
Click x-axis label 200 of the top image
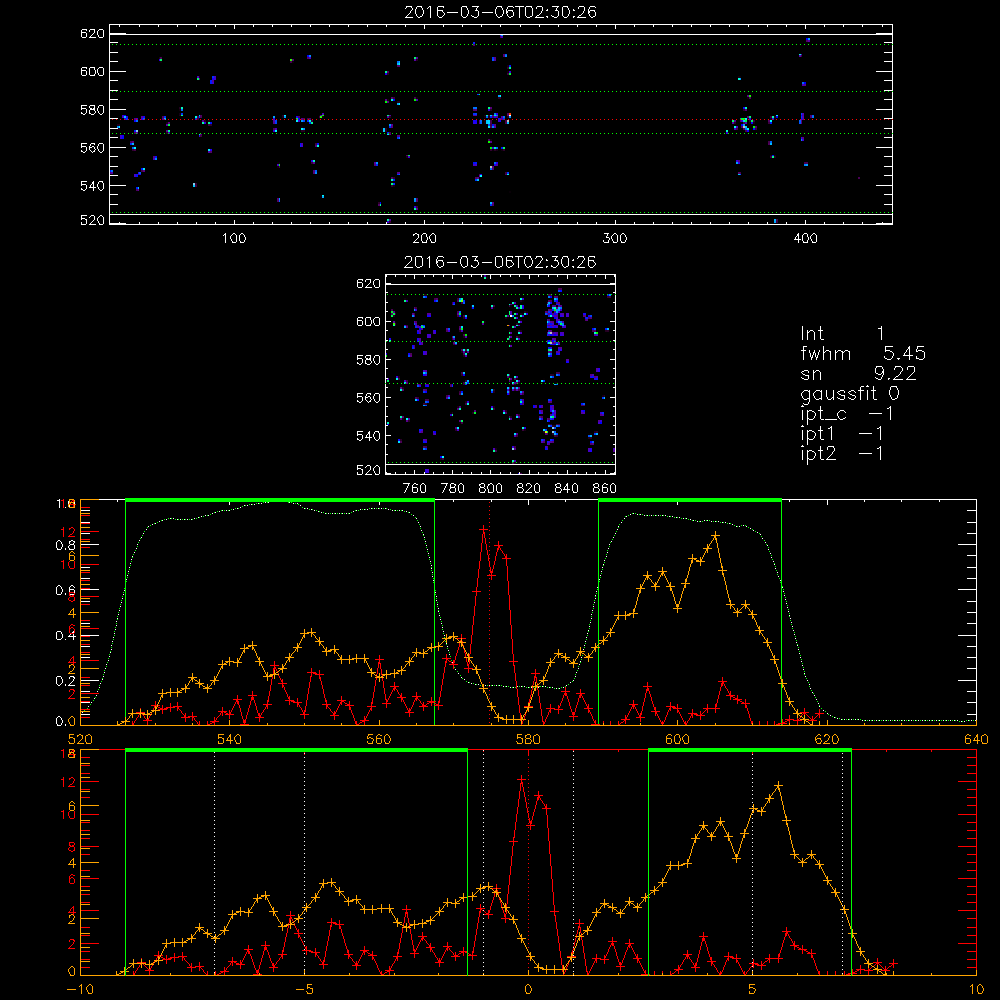[424, 239]
